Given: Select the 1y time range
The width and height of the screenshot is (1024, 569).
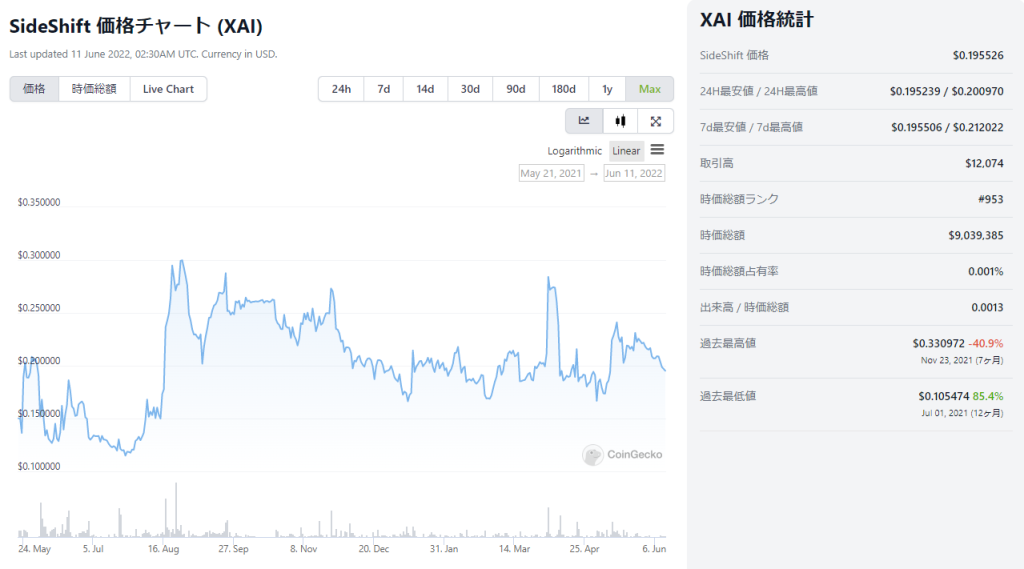Looking at the screenshot, I should tap(607, 89).
